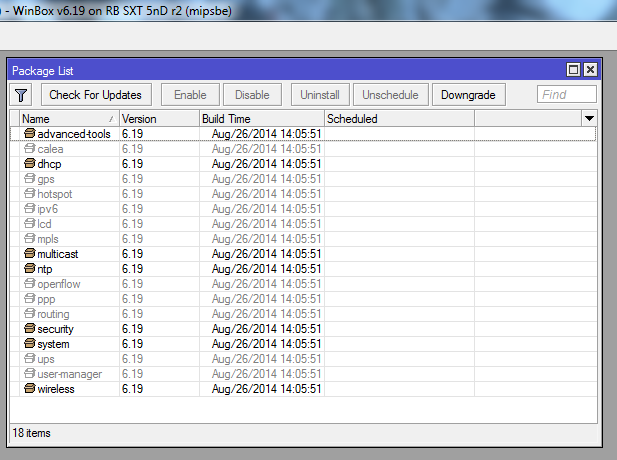Screen dimensions: 617x460
Task: Select the routing package name
Action: (x=53, y=314)
